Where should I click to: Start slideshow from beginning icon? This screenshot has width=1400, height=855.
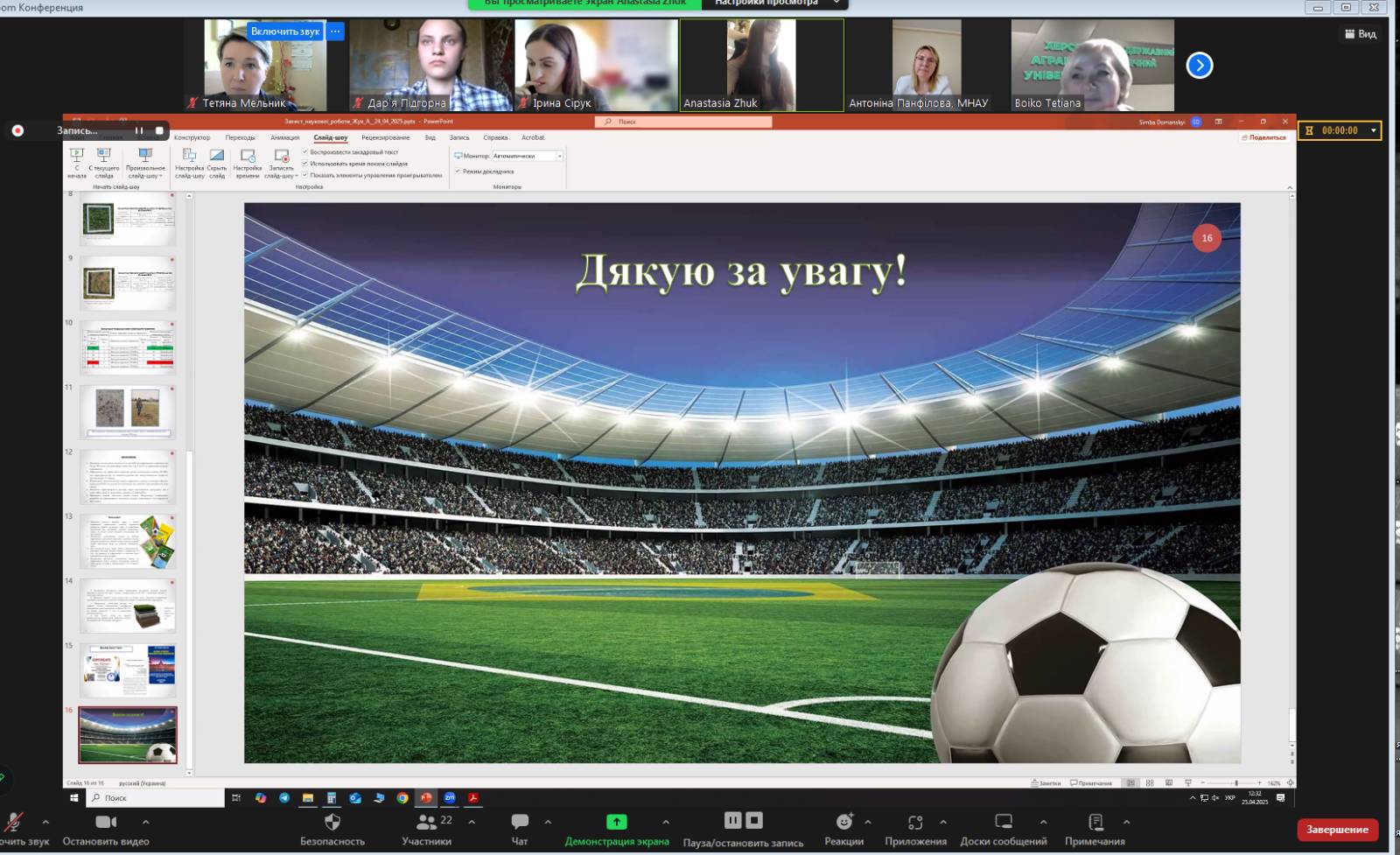coord(77,155)
